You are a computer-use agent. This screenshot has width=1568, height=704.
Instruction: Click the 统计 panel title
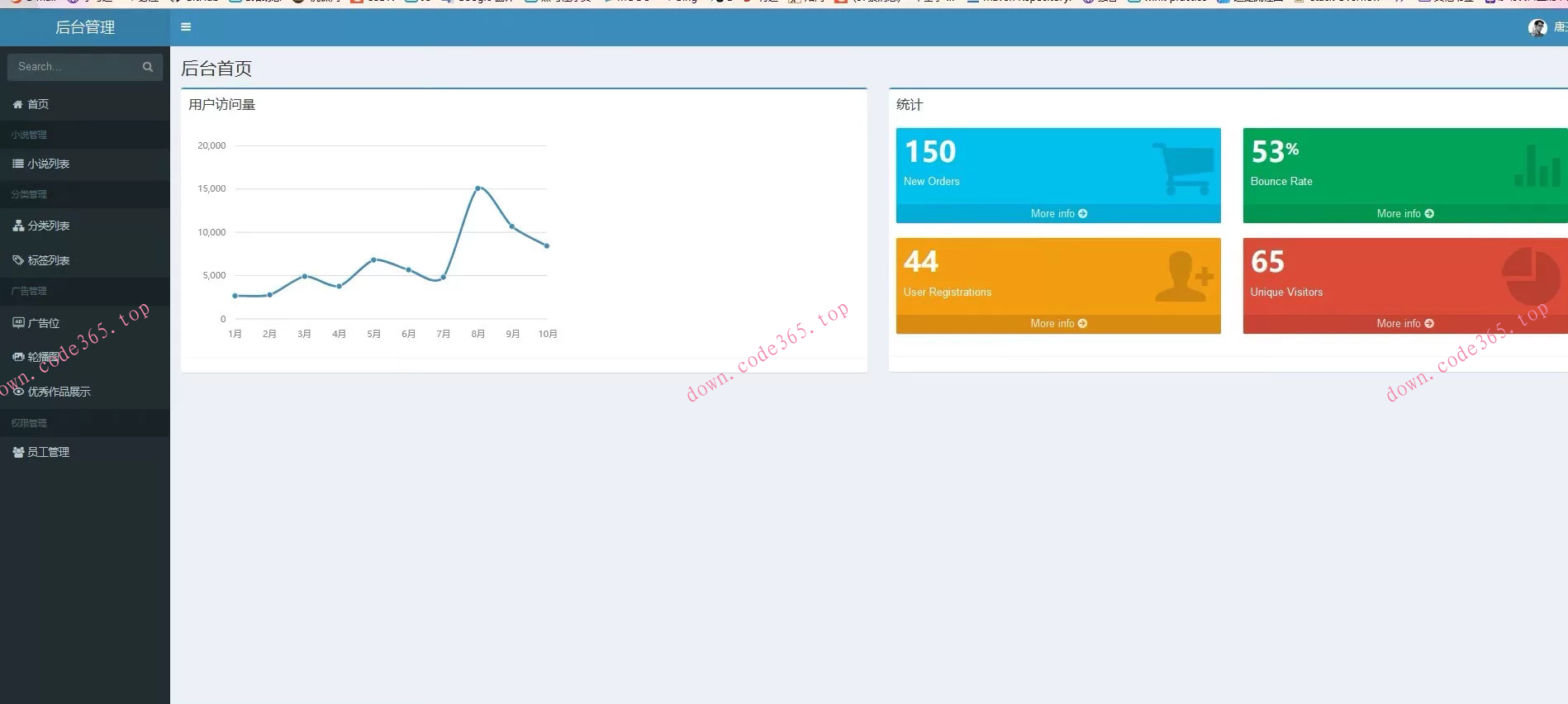tap(910, 105)
